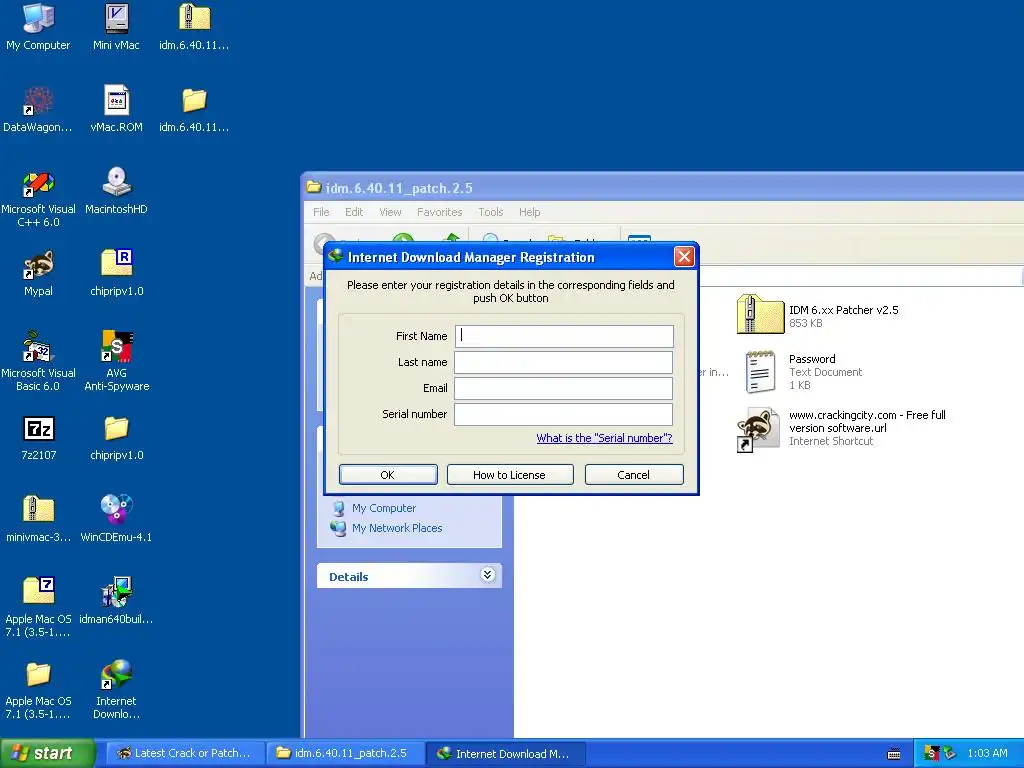Click the explorer address bar
The width and height of the screenshot is (1024, 768).
click(x=859, y=276)
